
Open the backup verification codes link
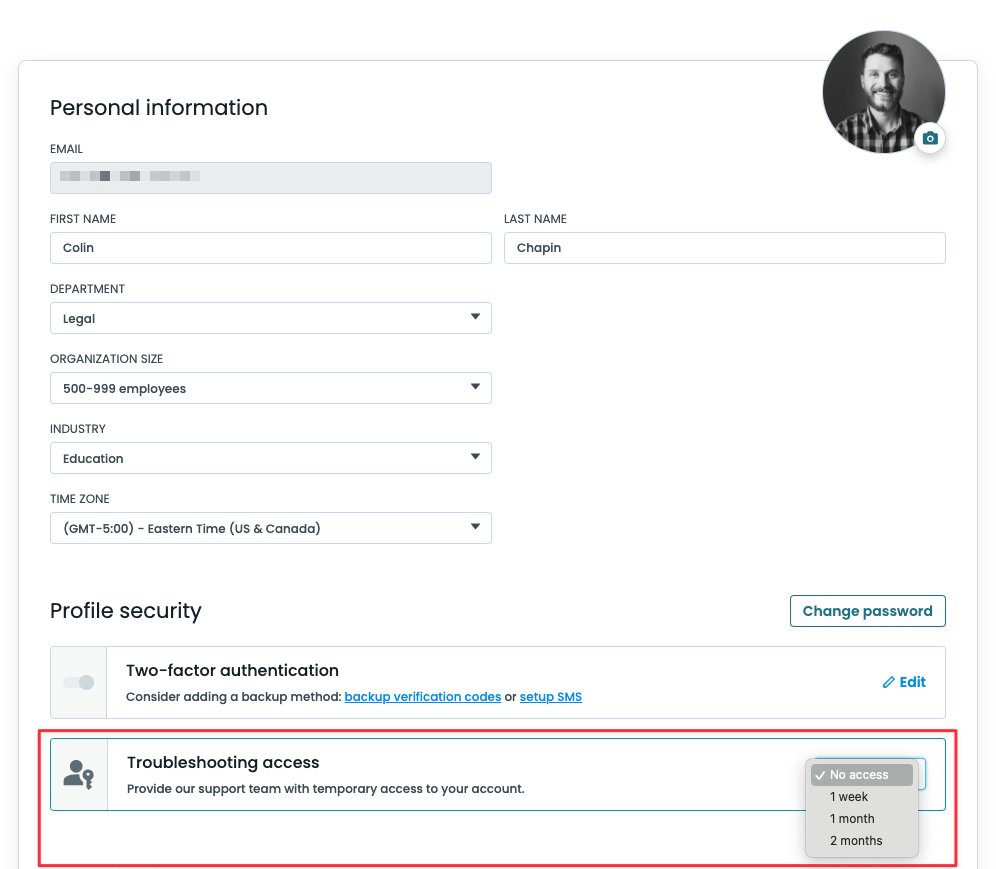click(x=423, y=697)
